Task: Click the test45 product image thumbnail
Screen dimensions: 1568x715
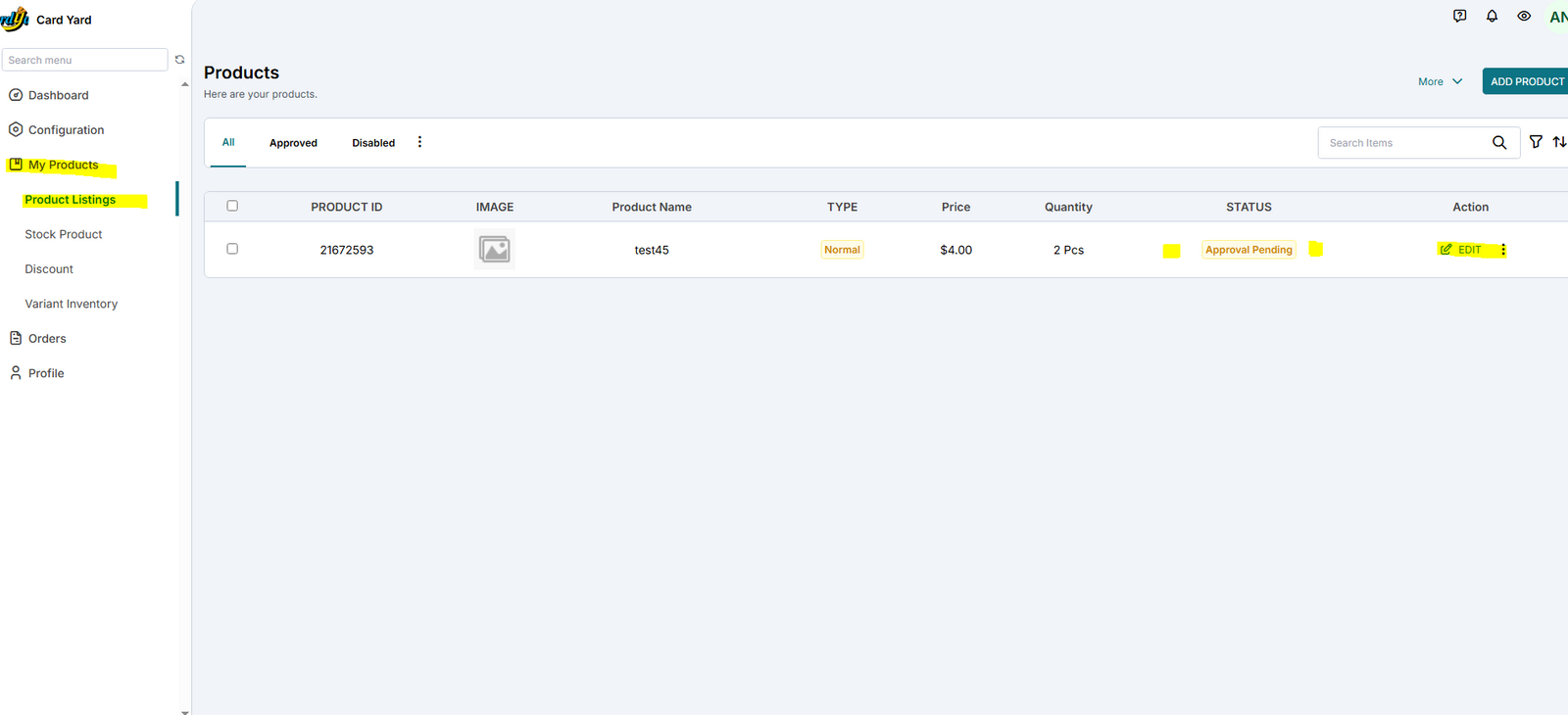Action: coord(495,250)
